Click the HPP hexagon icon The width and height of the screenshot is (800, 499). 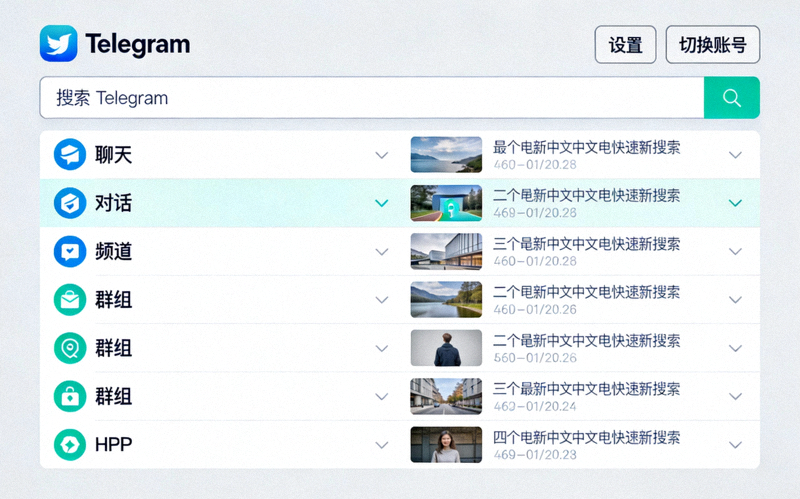tap(70, 444)
